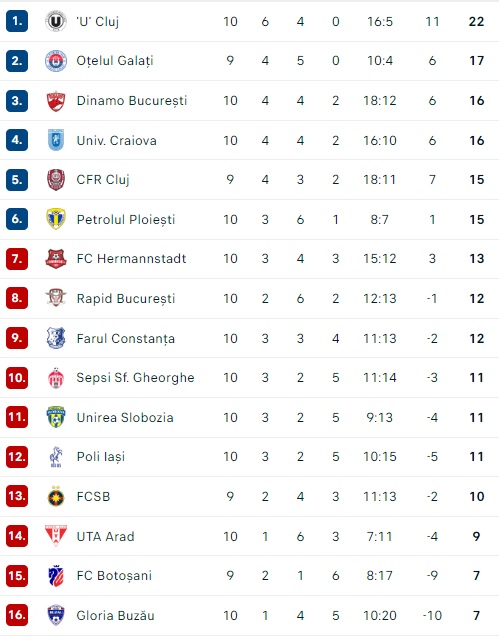Click the blue rank 1 position badge
Screen dimensions: 499x637
coord(17,21)
